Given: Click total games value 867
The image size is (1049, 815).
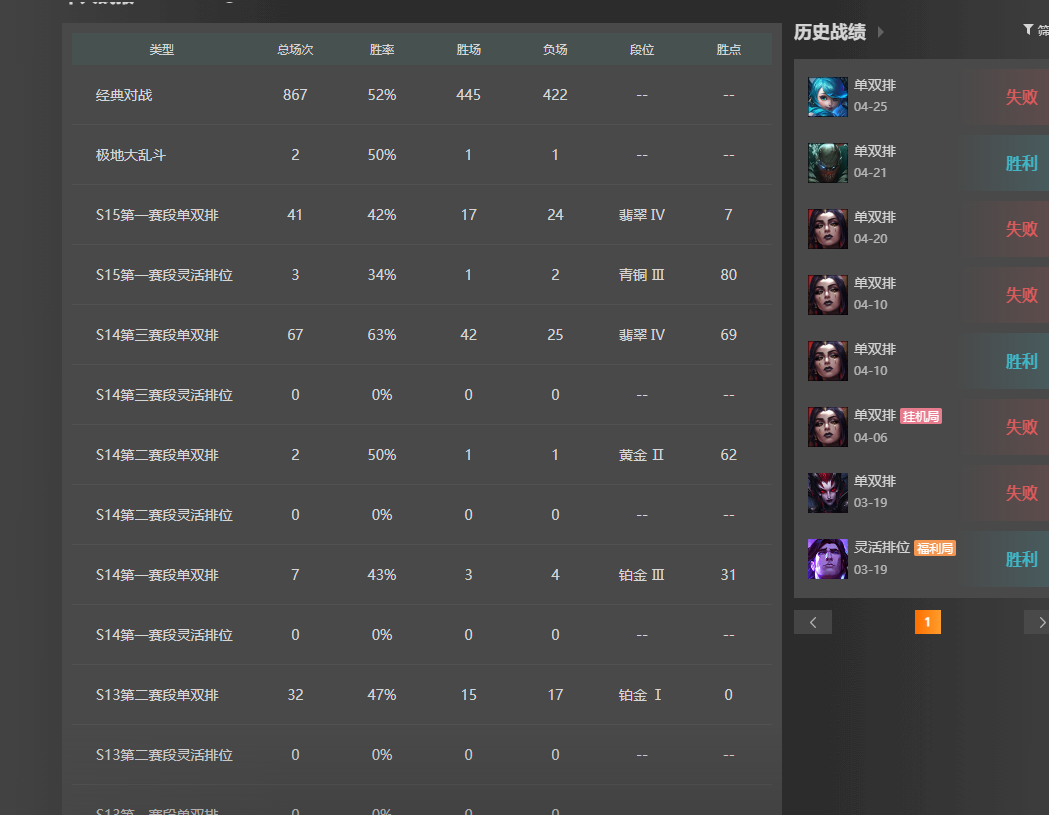Looking at the screenshot, I should pyautogui.click(x=295, y=95).
